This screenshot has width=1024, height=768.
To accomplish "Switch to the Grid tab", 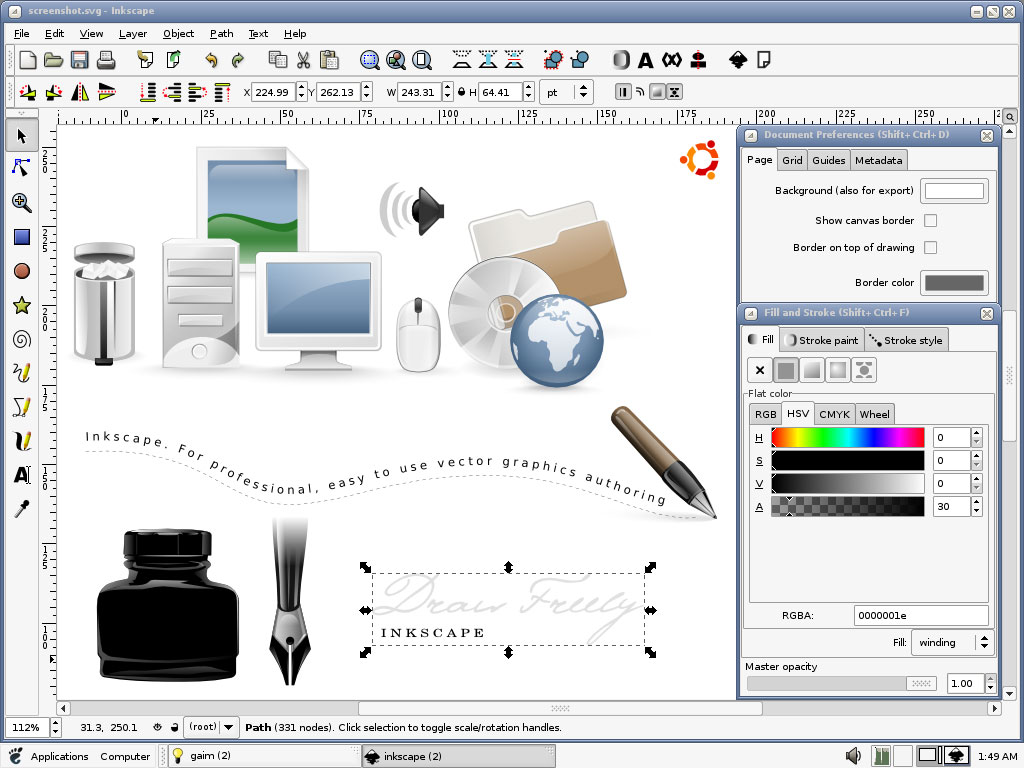I will point(792,160).
